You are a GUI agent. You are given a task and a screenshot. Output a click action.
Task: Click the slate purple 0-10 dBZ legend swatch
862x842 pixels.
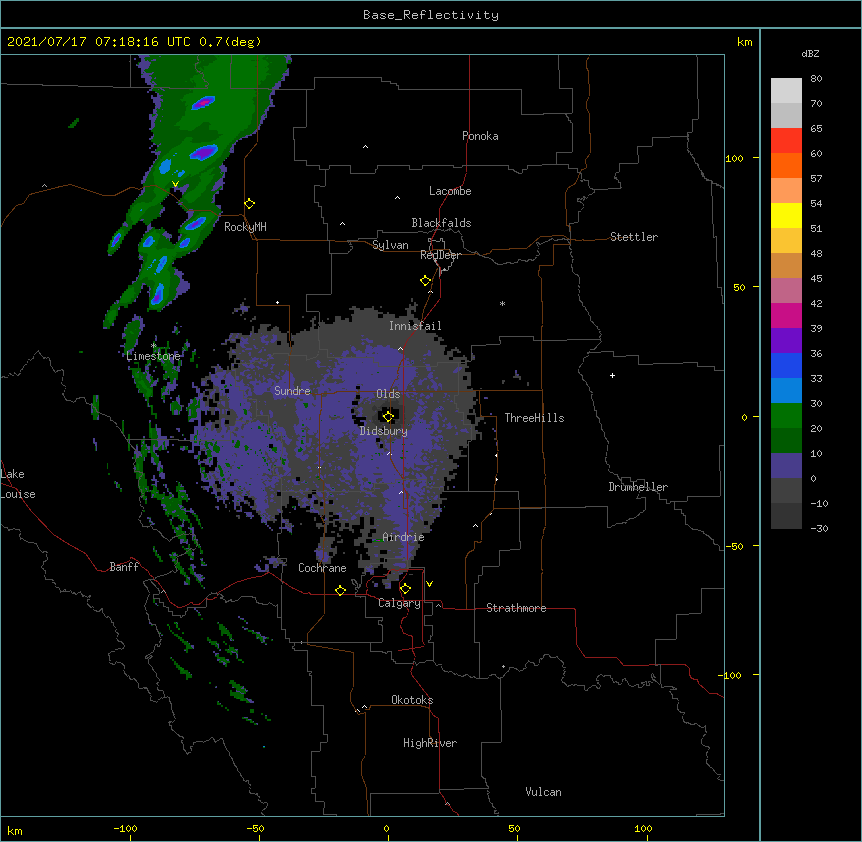click(x=786, y=466)
